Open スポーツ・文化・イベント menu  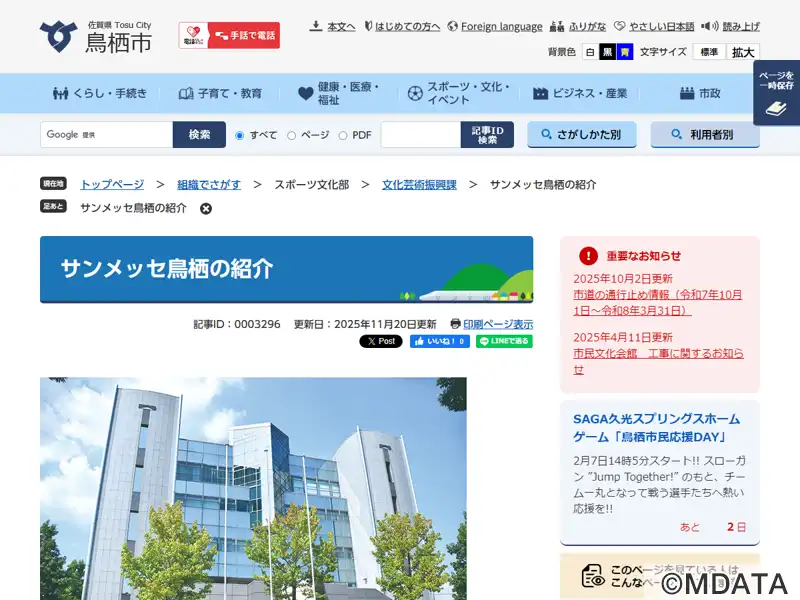(459, 93)
